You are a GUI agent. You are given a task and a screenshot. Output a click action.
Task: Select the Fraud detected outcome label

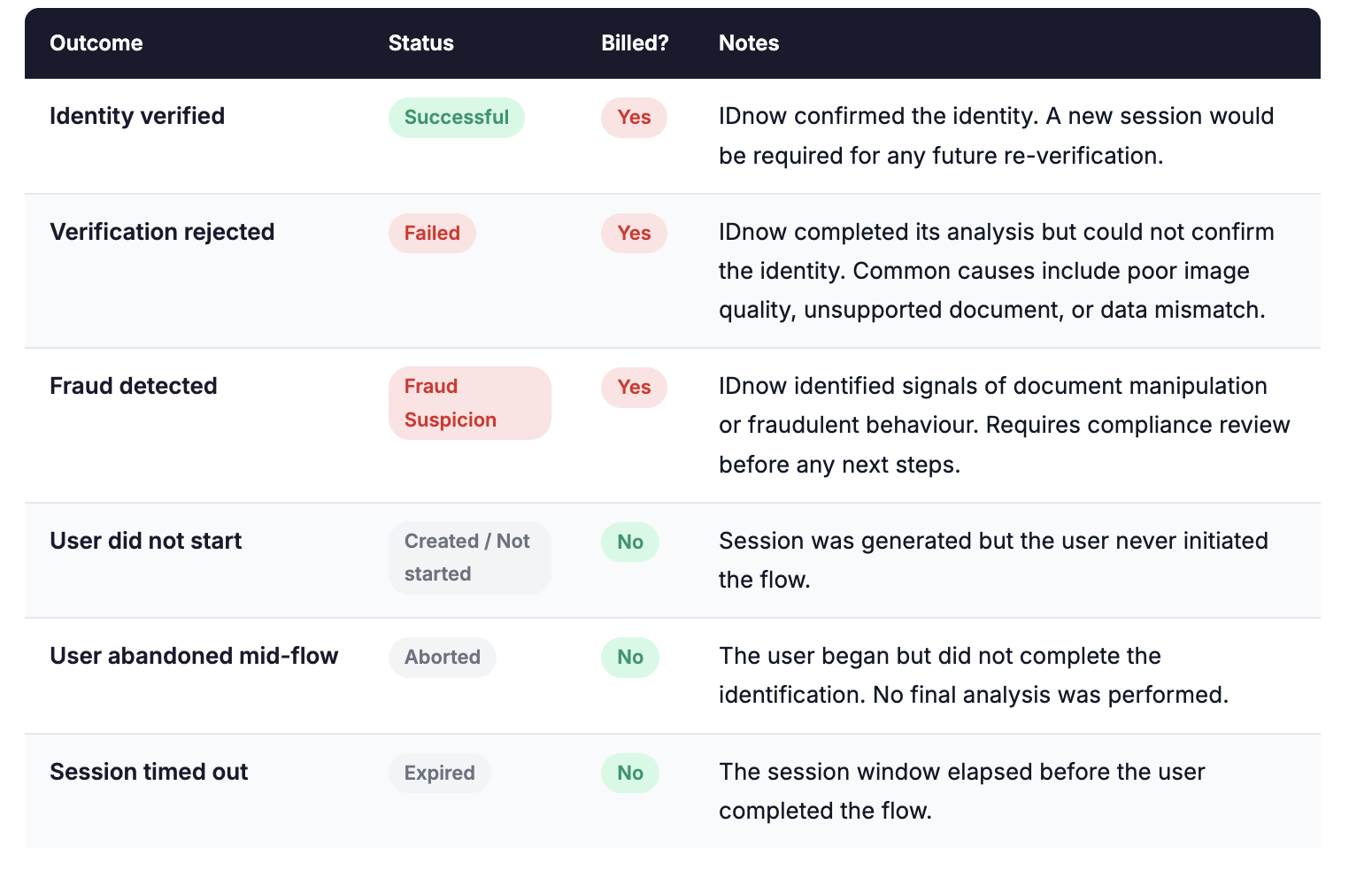[134, 386]
